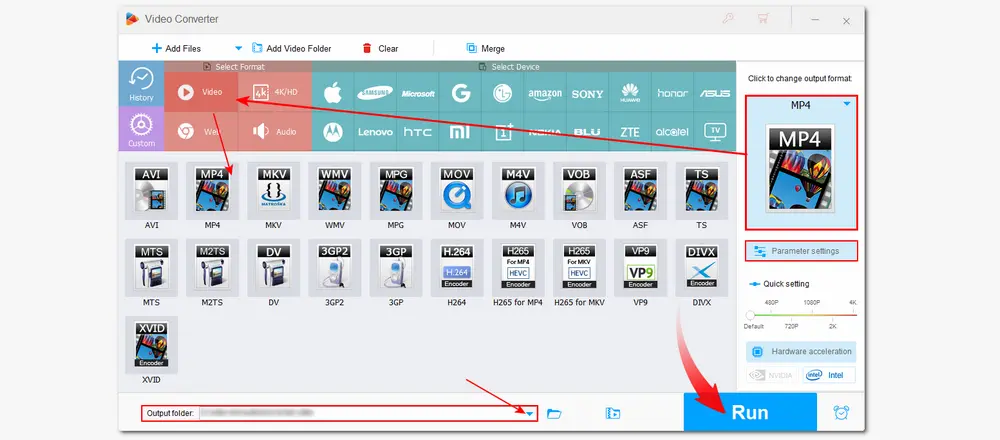Open the TV device category
This screenshot has height=440, width=1000.
click(x=715, y=132)
